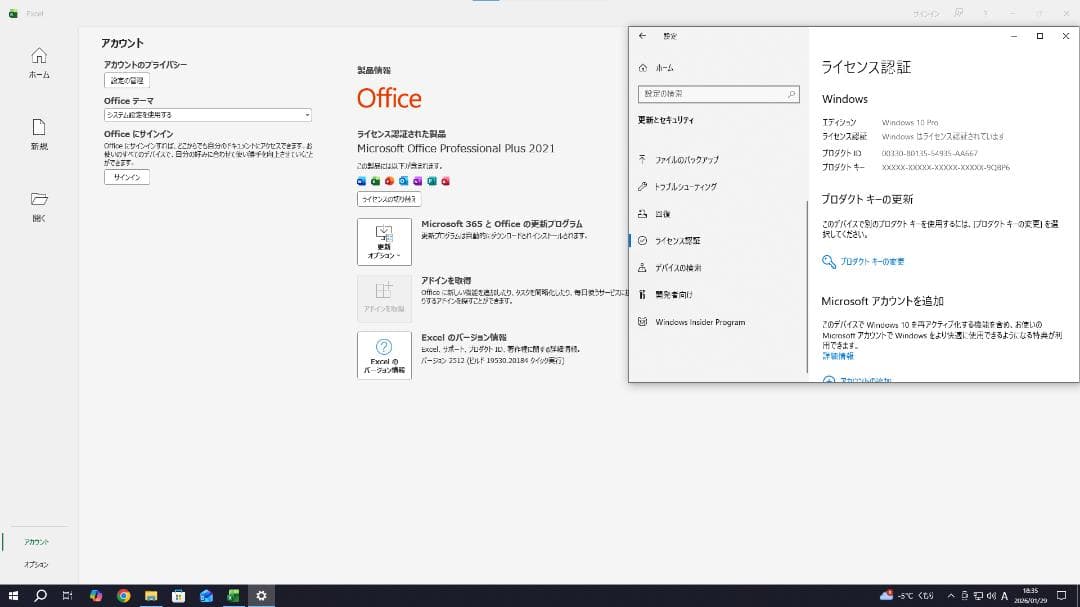The height and width of the screenshot is (607, 1080).
Task: Click the プロダクトキーの変更 link
Action: click(875, 261)
